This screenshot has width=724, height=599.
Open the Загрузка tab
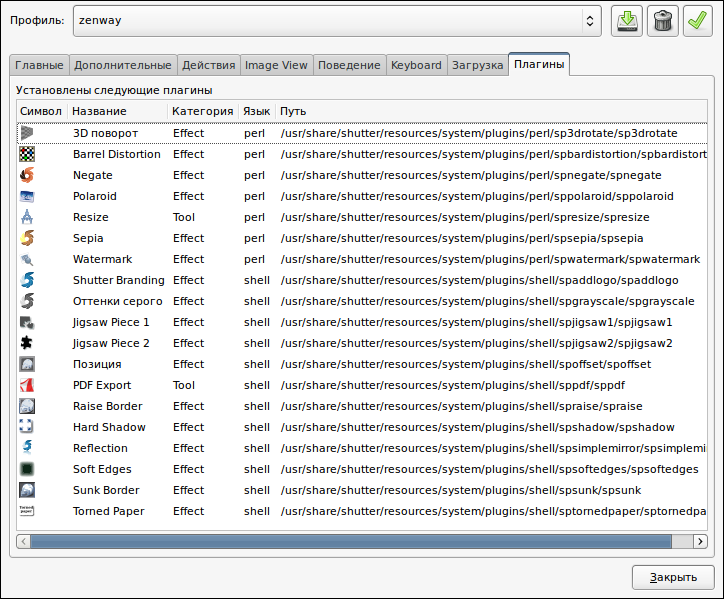click(477, 65)
